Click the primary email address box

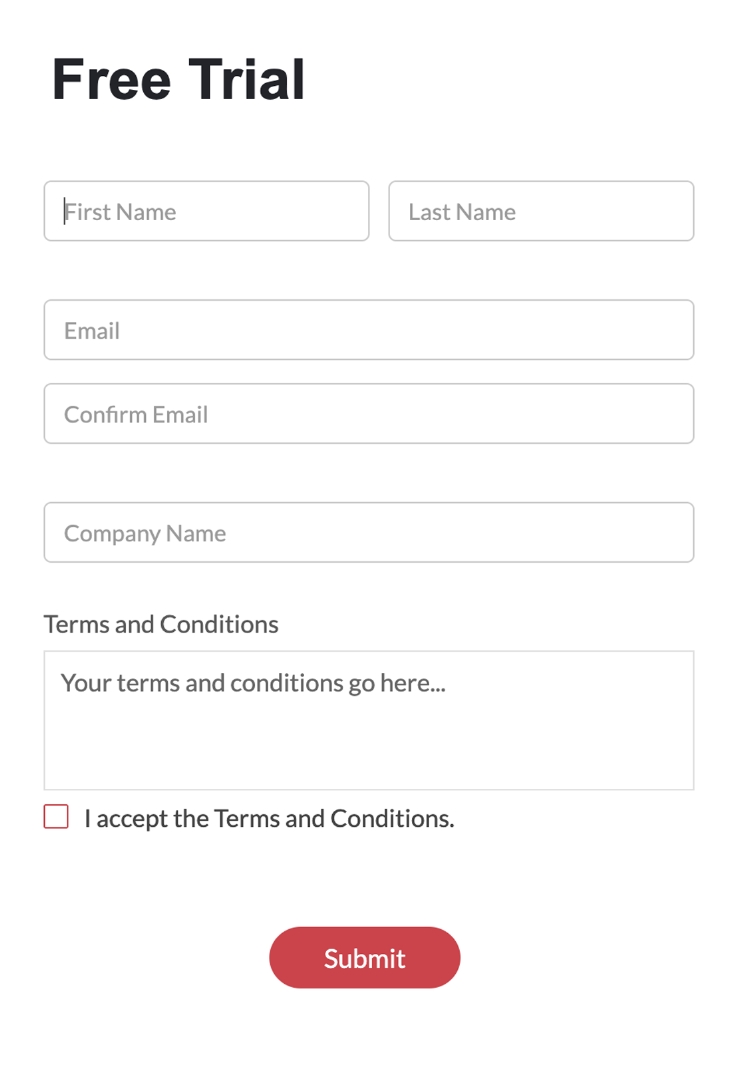click(368, 330)
